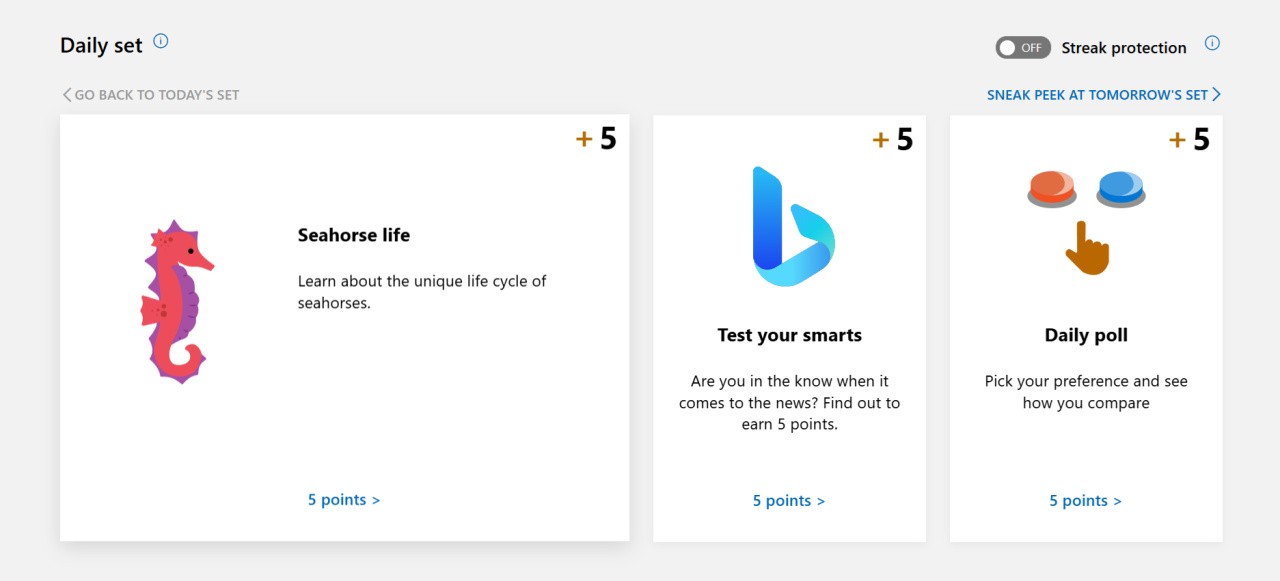Open the Streak protection info icon

(x=1212, y=44)
